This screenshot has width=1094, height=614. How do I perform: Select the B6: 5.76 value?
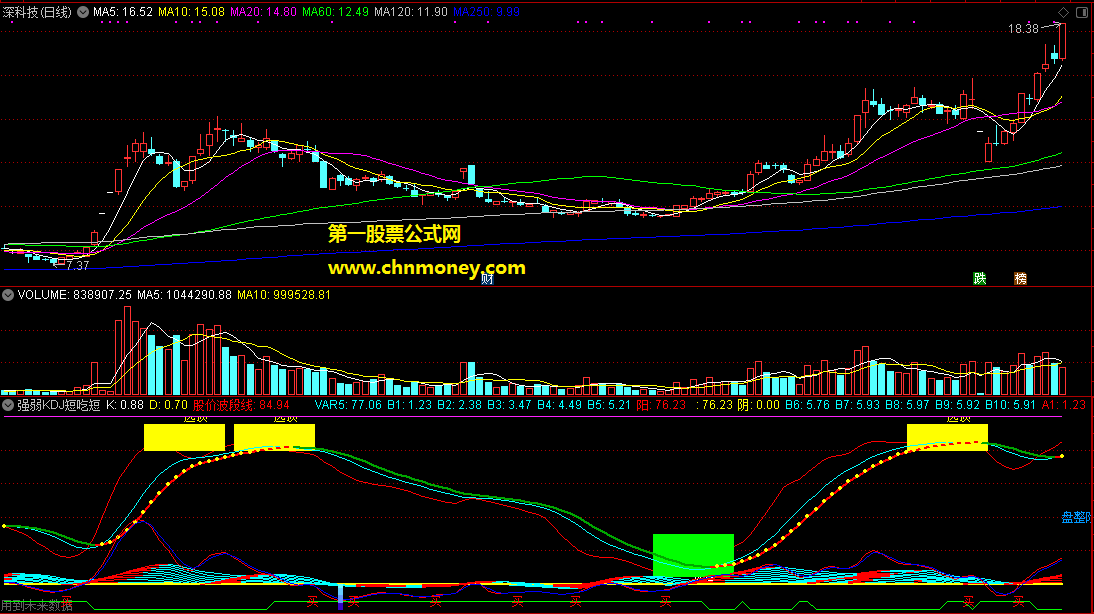pyautogui.click(x=808, y=405)
